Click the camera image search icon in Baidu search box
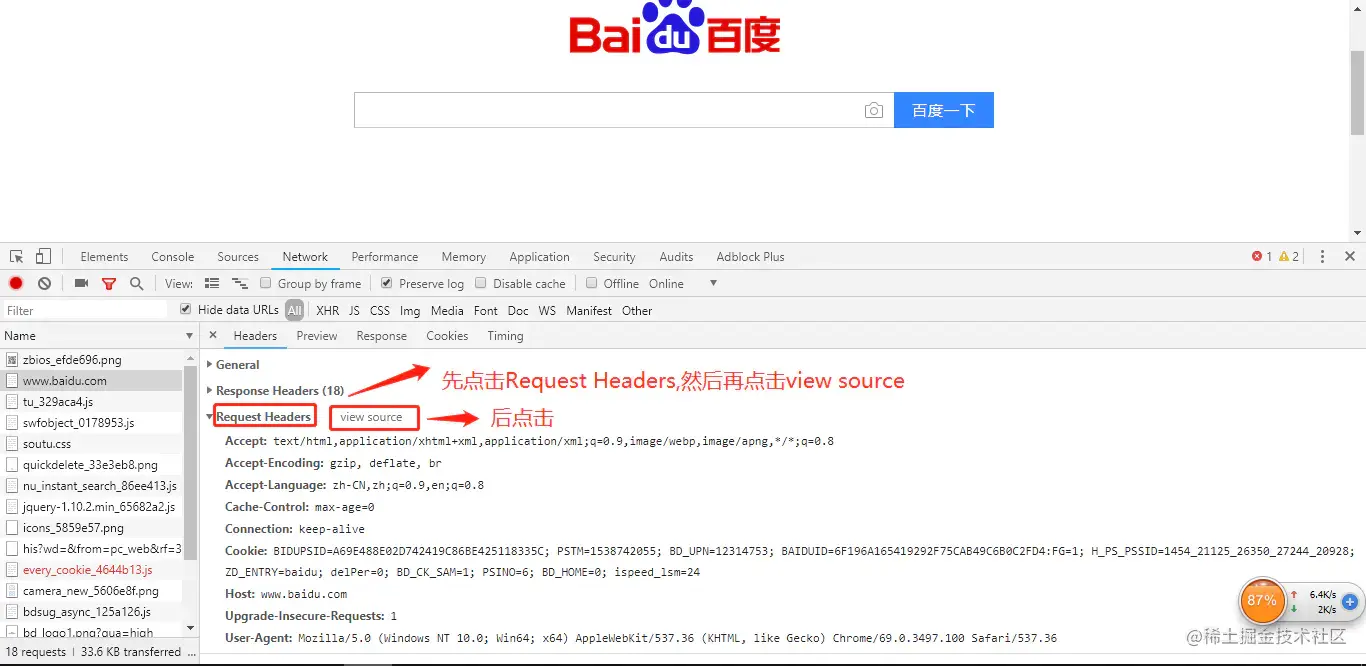The image size is (1366, 666). tap(874, 110)
